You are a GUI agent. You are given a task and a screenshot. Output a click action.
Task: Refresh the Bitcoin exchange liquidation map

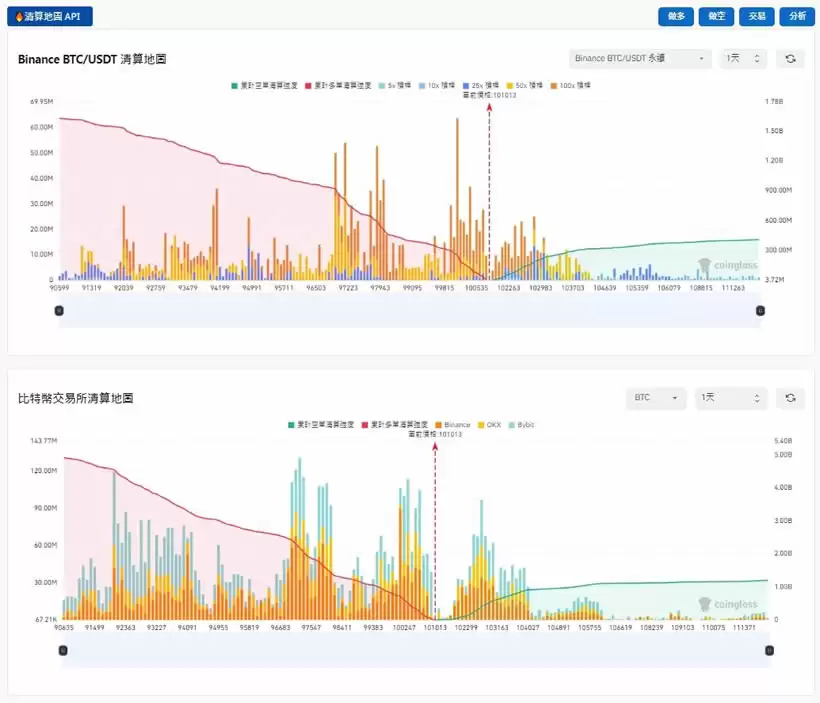coord(790,398)
